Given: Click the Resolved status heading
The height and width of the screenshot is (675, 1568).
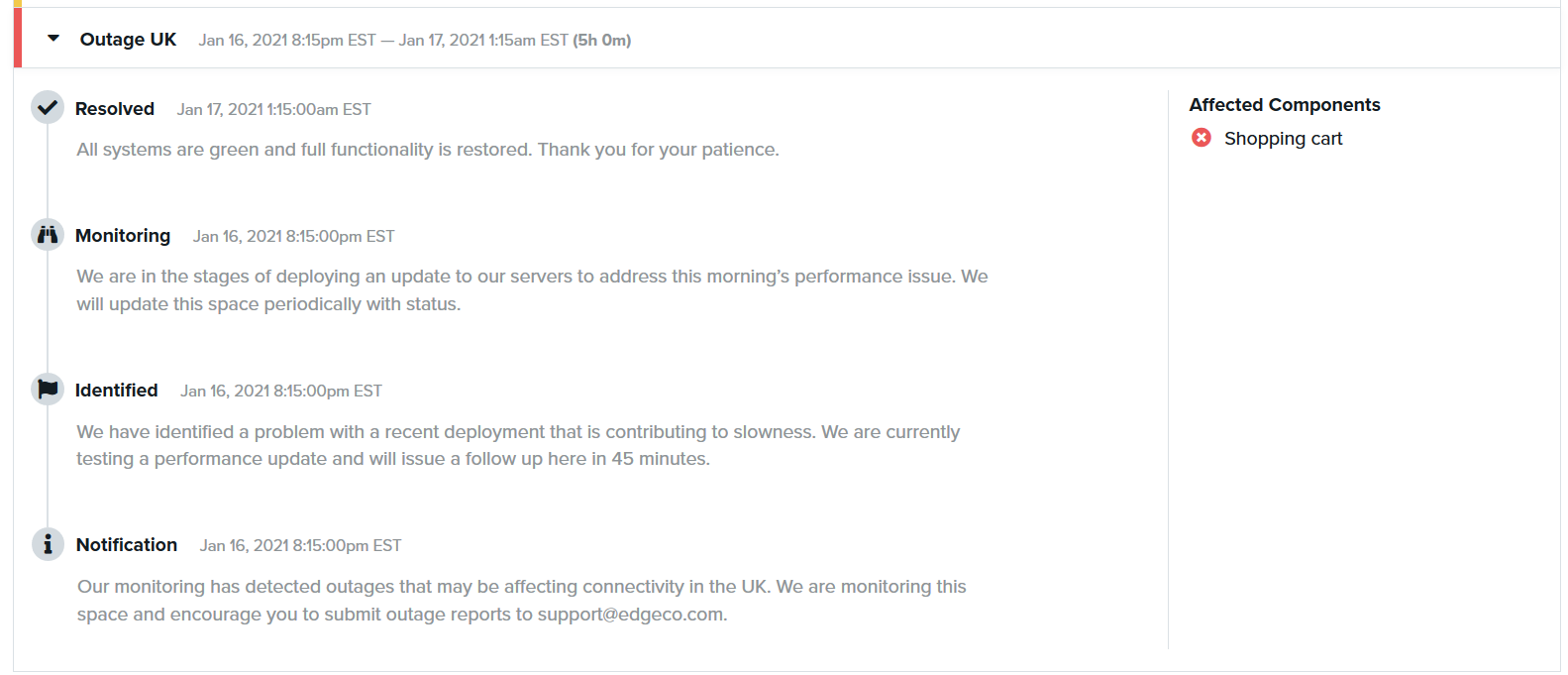Looking at the screenshot, I should (115, 109).
